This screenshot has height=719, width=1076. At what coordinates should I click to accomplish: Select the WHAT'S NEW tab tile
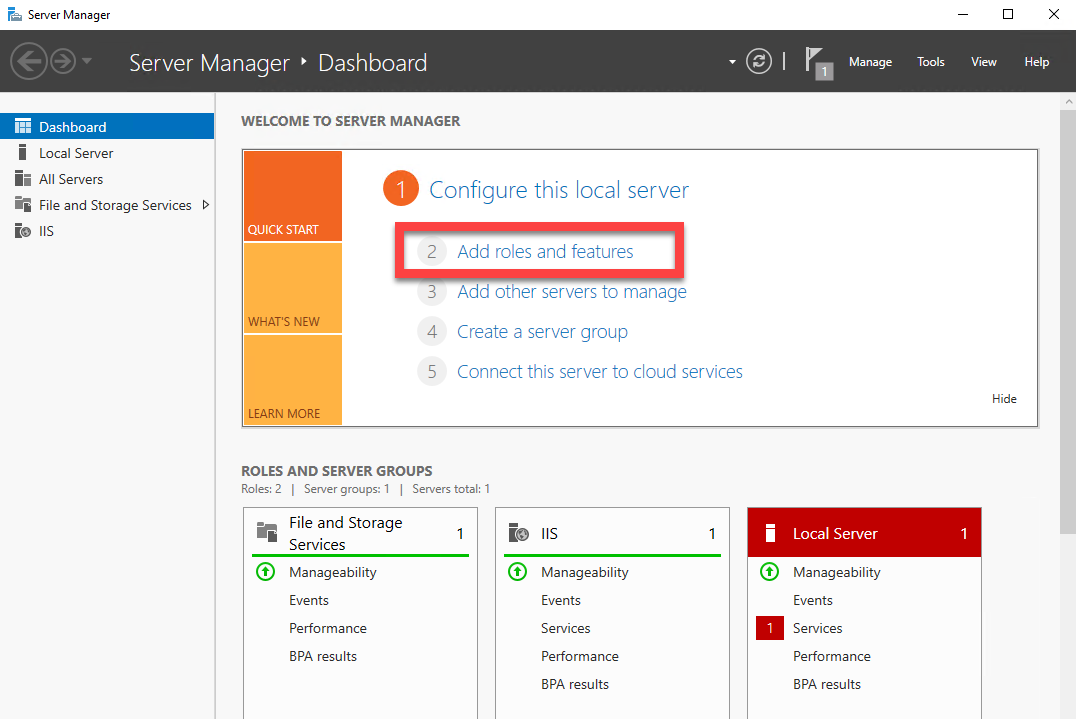pos(292,288)
